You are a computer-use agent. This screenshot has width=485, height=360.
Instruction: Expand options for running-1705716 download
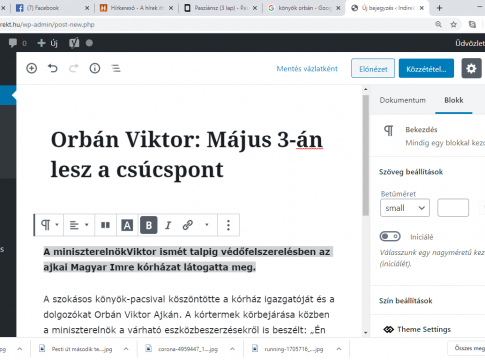(x=339, y=349)
